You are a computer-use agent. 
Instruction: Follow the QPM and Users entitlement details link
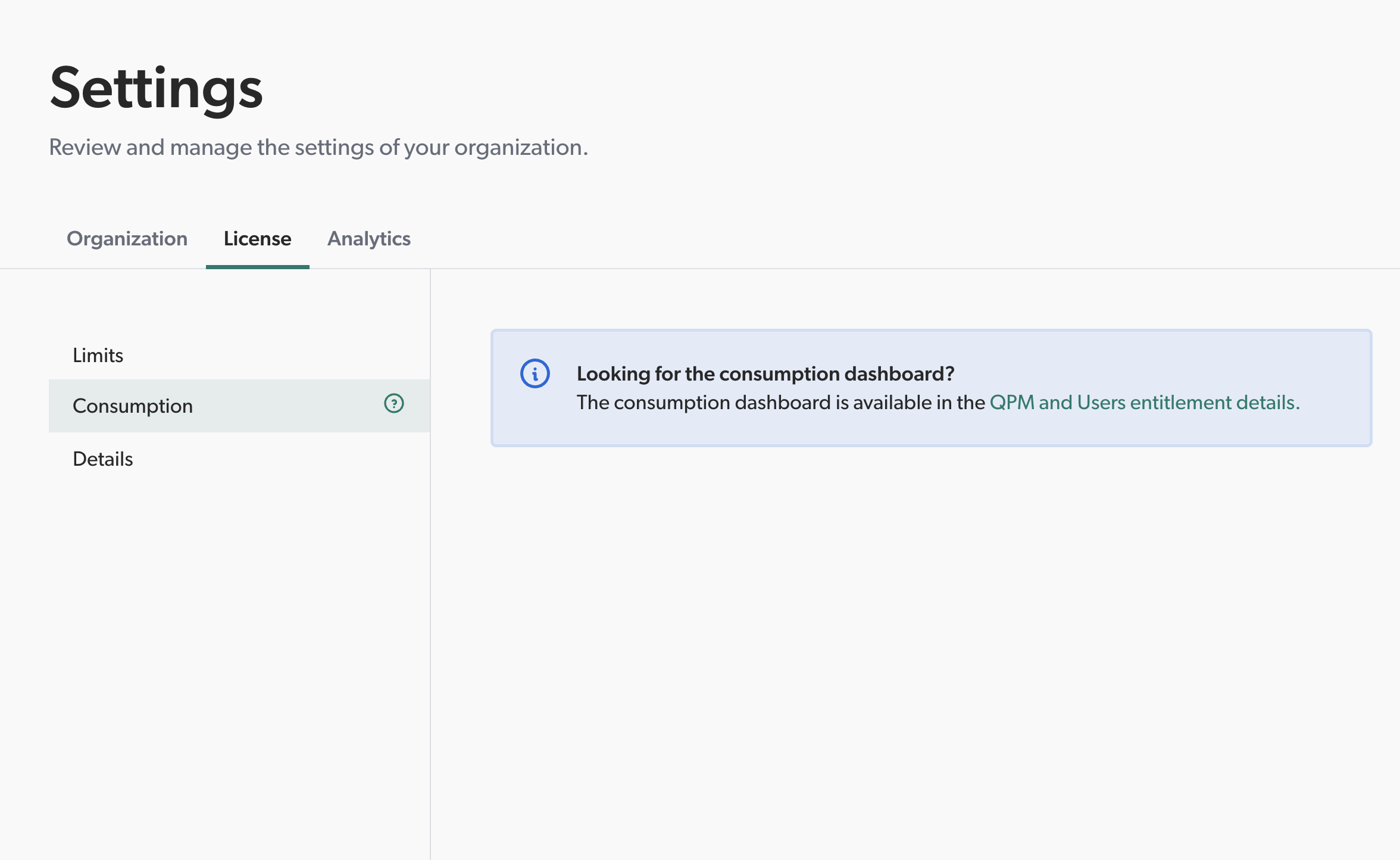[1145, 403]
